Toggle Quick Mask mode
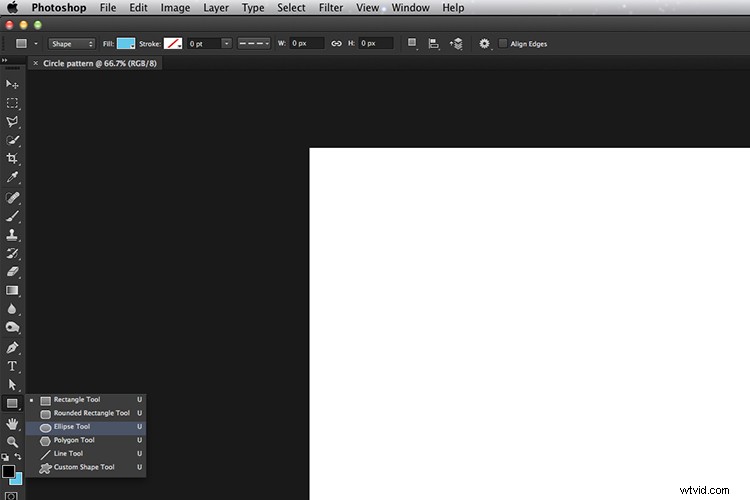Viewport: 750px width, 500px height. pos(11,496)
